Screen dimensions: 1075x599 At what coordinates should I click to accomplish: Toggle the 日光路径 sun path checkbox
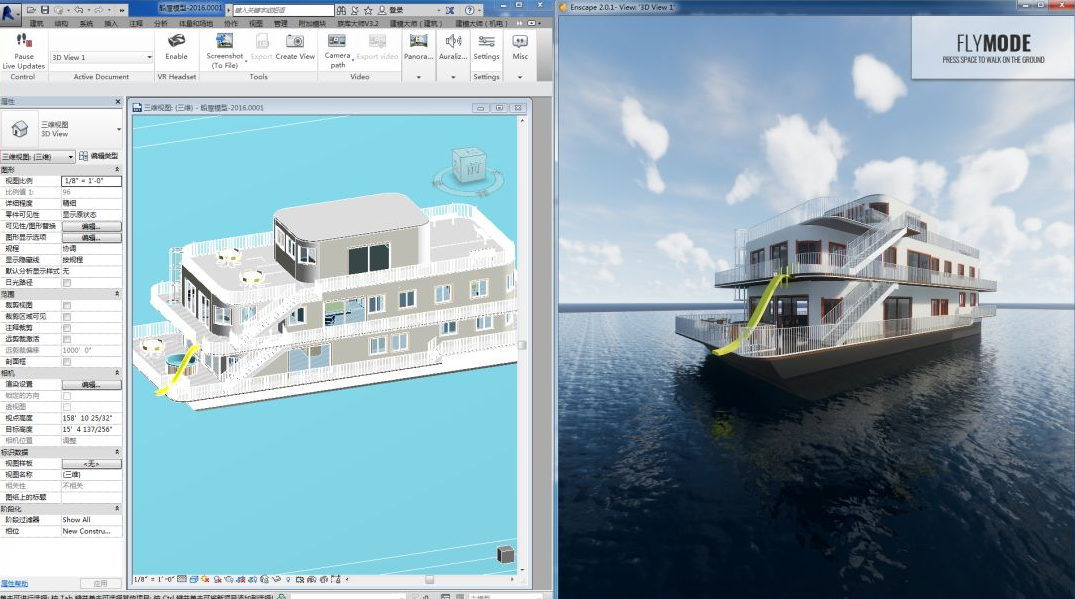coord(67,282)
